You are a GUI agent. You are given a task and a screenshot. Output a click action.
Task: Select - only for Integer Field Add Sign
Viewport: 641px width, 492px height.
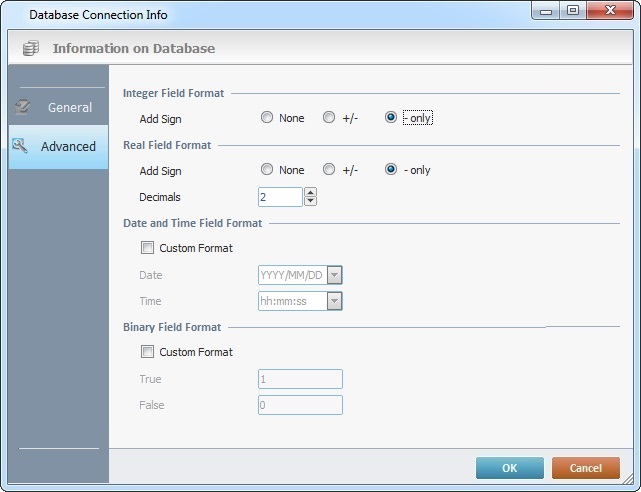391,118
